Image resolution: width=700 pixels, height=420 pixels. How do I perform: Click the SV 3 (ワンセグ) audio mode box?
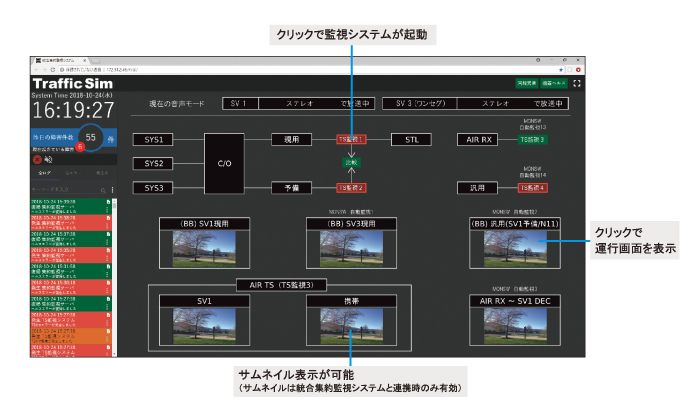(x=420, y=104)
